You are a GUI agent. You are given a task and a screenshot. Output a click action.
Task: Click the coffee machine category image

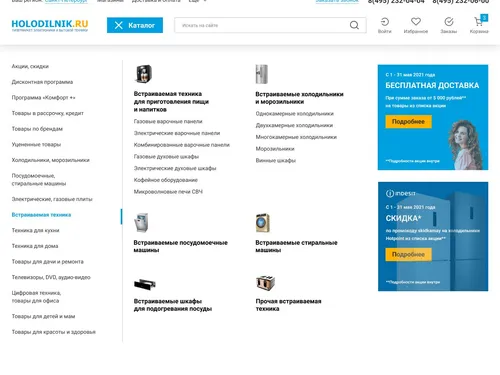(x=144, y=74)
